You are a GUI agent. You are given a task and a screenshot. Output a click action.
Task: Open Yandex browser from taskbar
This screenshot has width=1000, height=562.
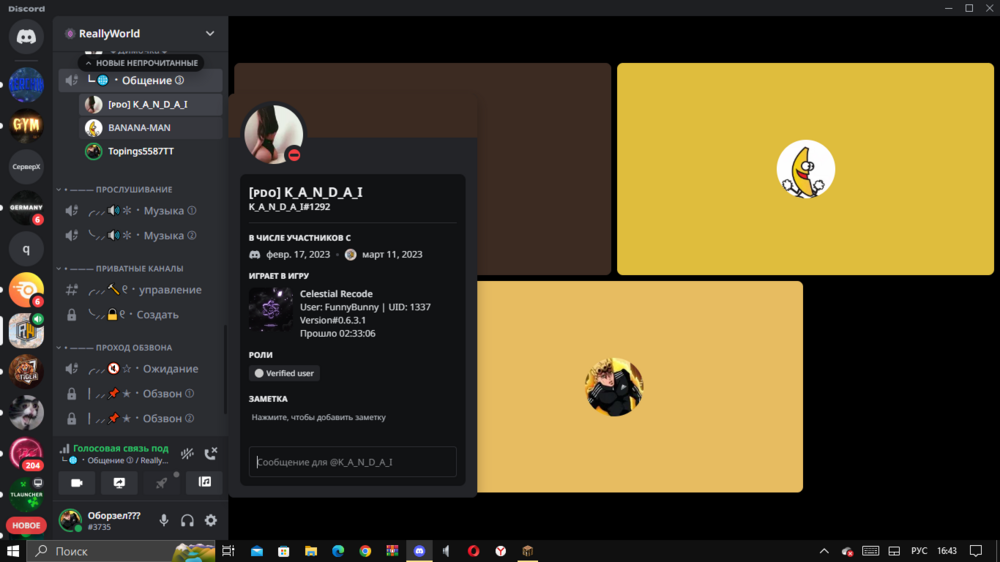pos(501,551)
